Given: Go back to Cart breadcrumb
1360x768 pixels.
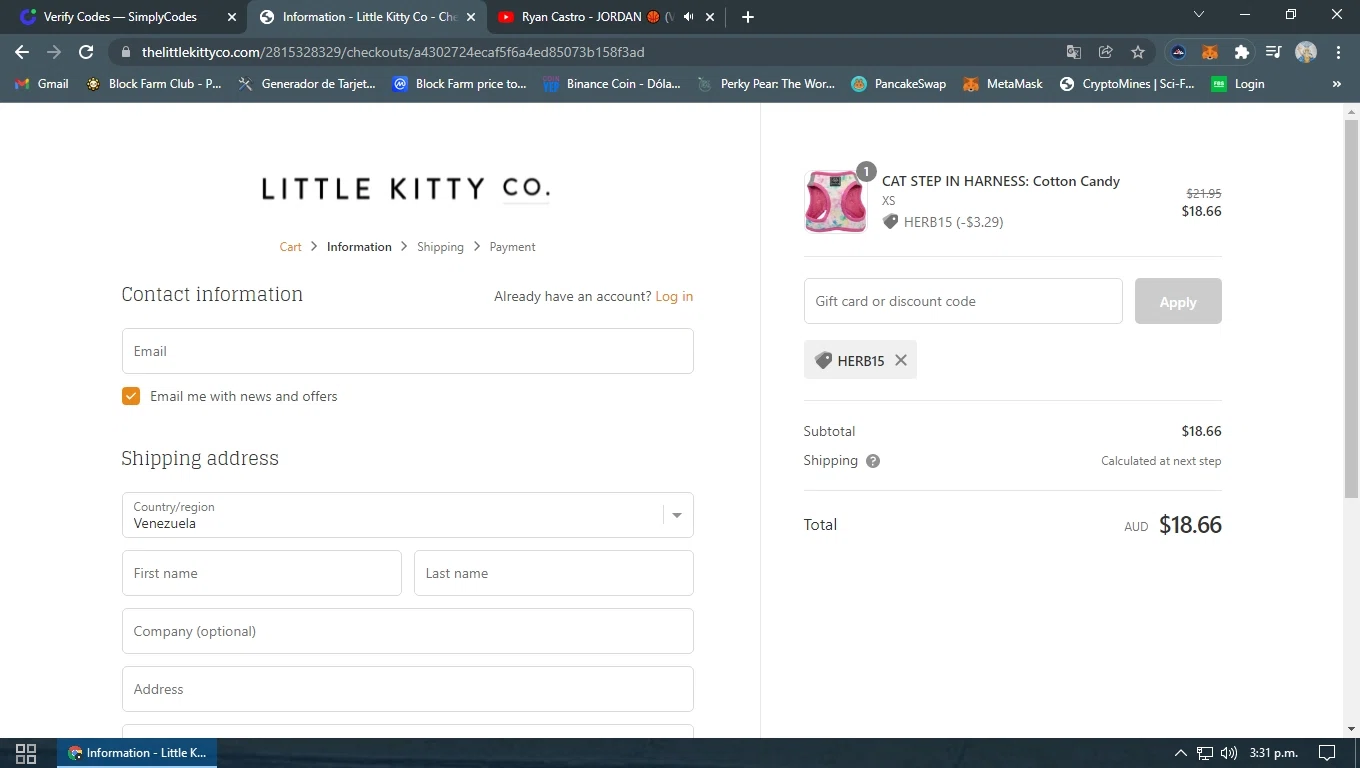Looking at the screenshot, I should [x=290, y=247].
